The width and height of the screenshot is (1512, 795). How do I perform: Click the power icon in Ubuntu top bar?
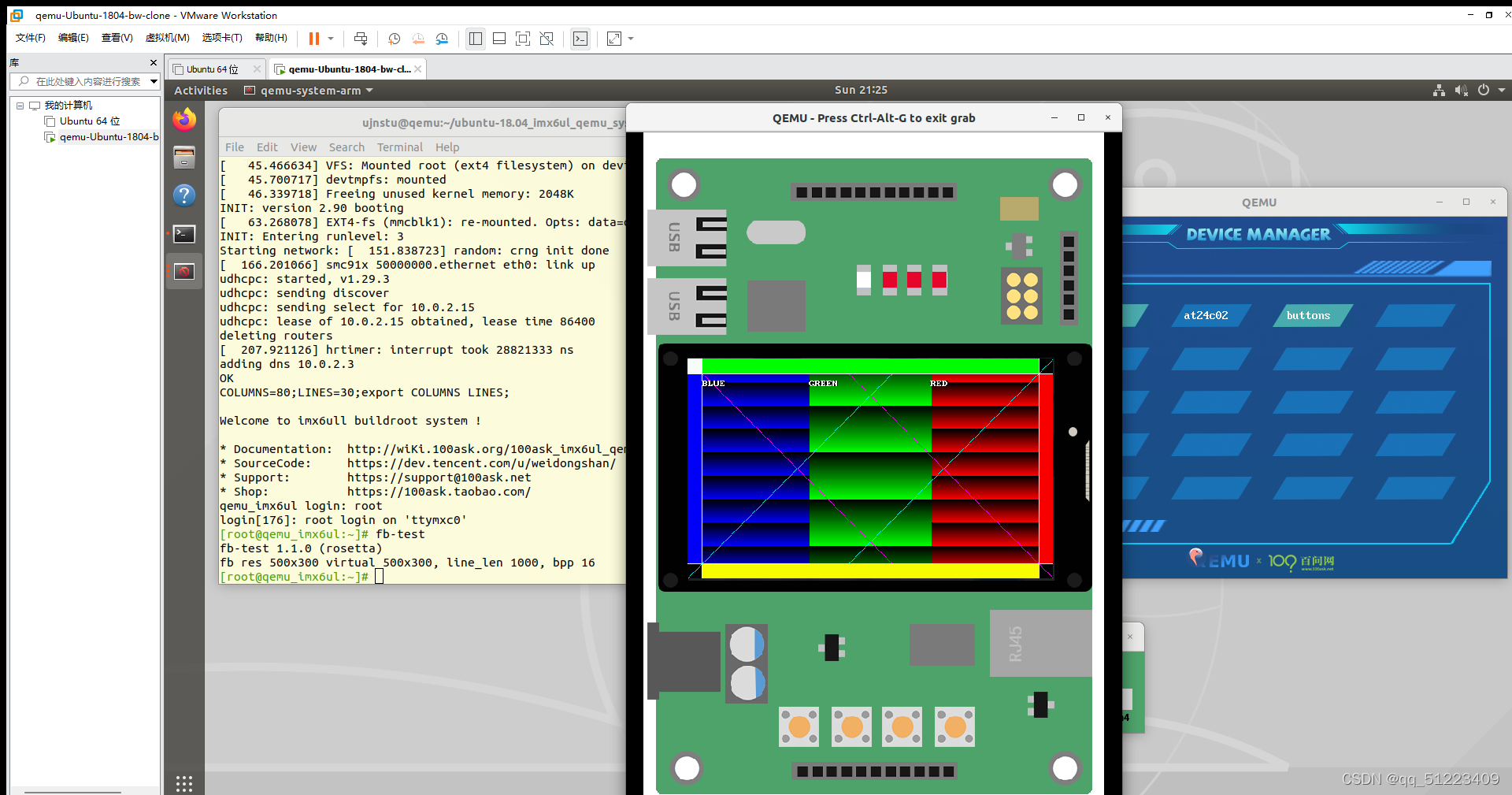coord(1484,90)
